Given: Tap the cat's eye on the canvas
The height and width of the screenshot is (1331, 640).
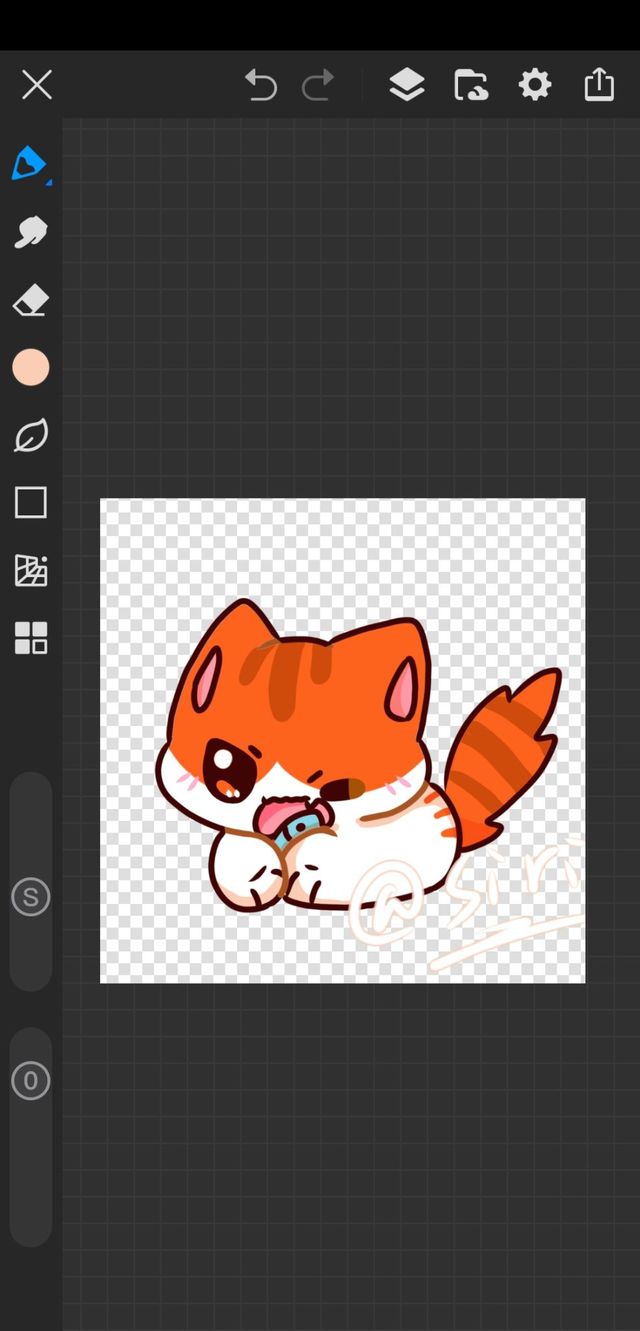Looking at the screenshot, I should (x=222, y=767).
